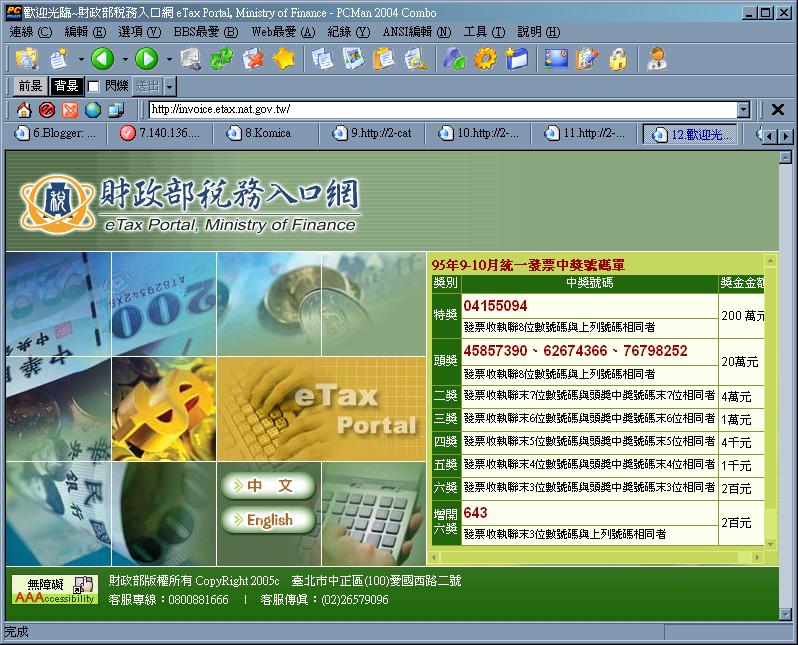Image resolution: width=798 pixels, height=645 pixels.
Task: Click the orange gear settings icon
Action: click(485, 59)
